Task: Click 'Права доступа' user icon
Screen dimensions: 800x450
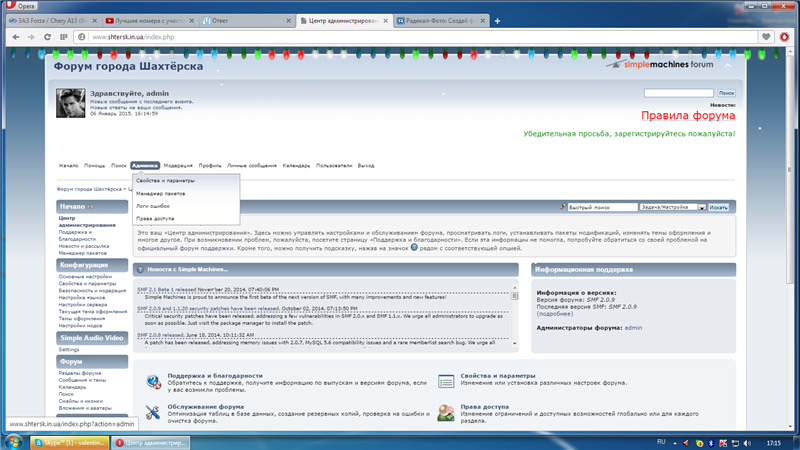Action: pos(446,412)
